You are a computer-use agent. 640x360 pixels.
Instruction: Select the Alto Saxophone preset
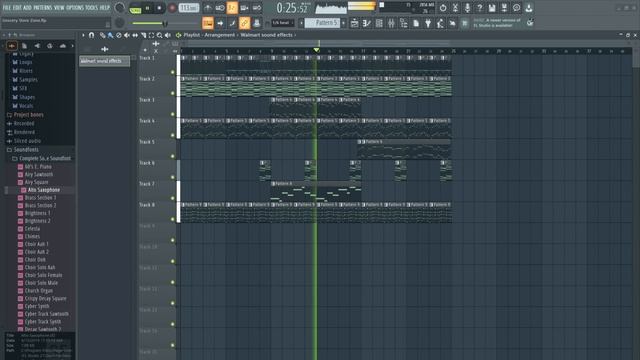(x=44, y=190)
